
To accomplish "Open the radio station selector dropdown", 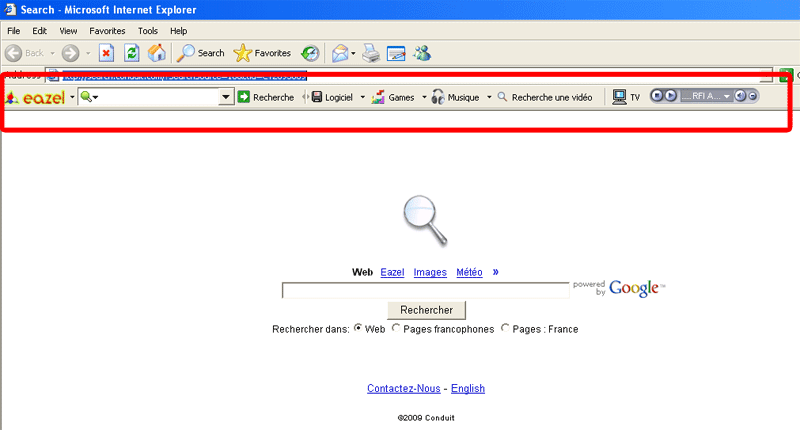I will click(x=727, y=97).
